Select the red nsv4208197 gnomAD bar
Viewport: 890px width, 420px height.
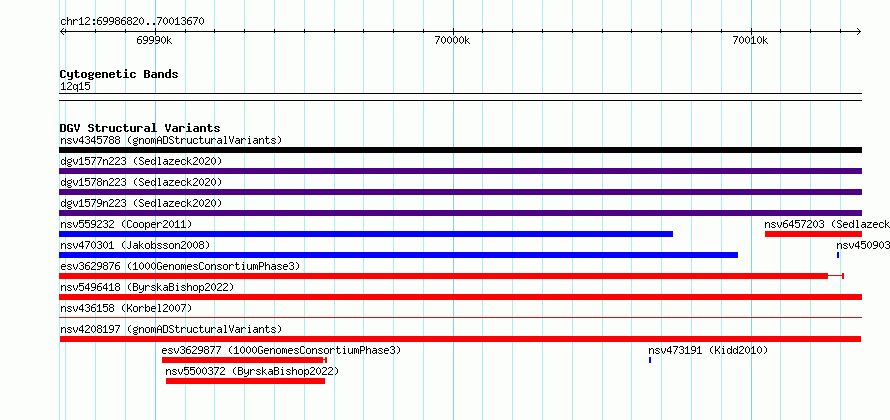(460, 339)
